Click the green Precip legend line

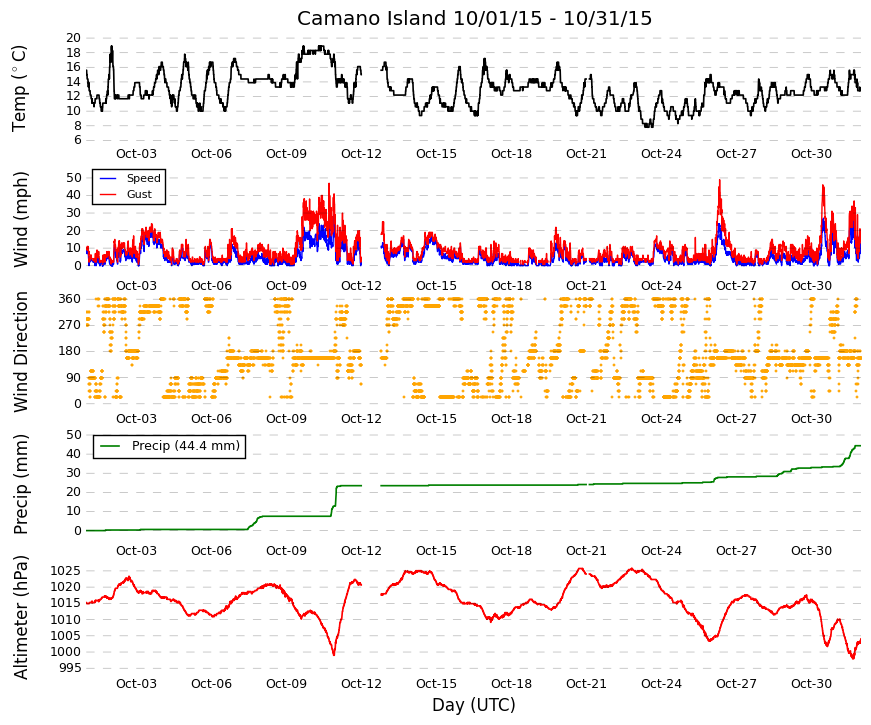[109, 446]
